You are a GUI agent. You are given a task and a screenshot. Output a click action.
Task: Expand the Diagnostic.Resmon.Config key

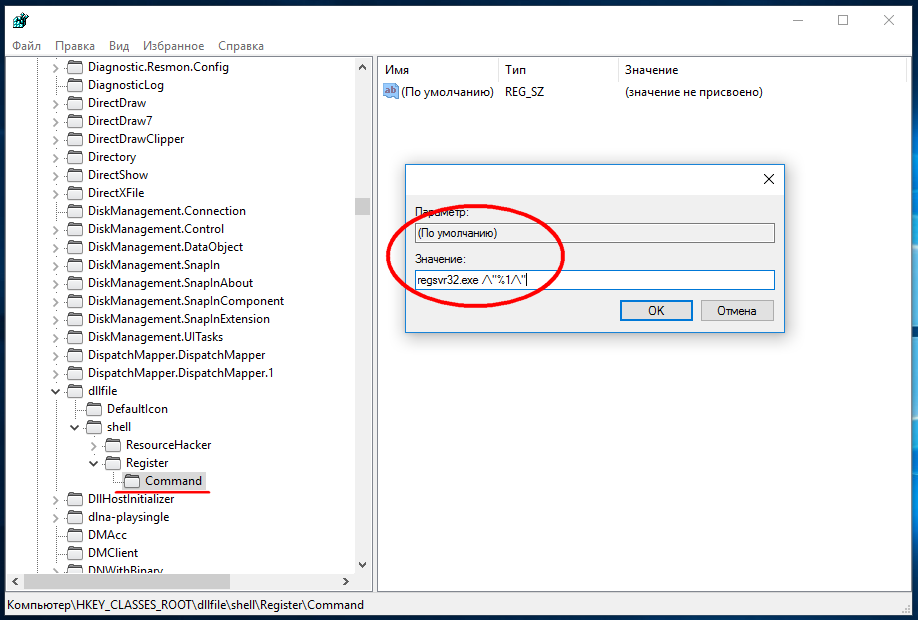point(56,67)
